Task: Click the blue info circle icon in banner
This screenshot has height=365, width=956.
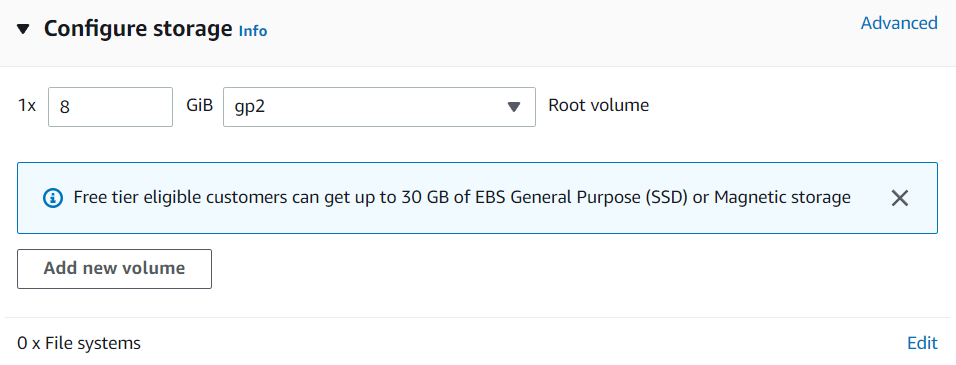Action: pos(53,198)
